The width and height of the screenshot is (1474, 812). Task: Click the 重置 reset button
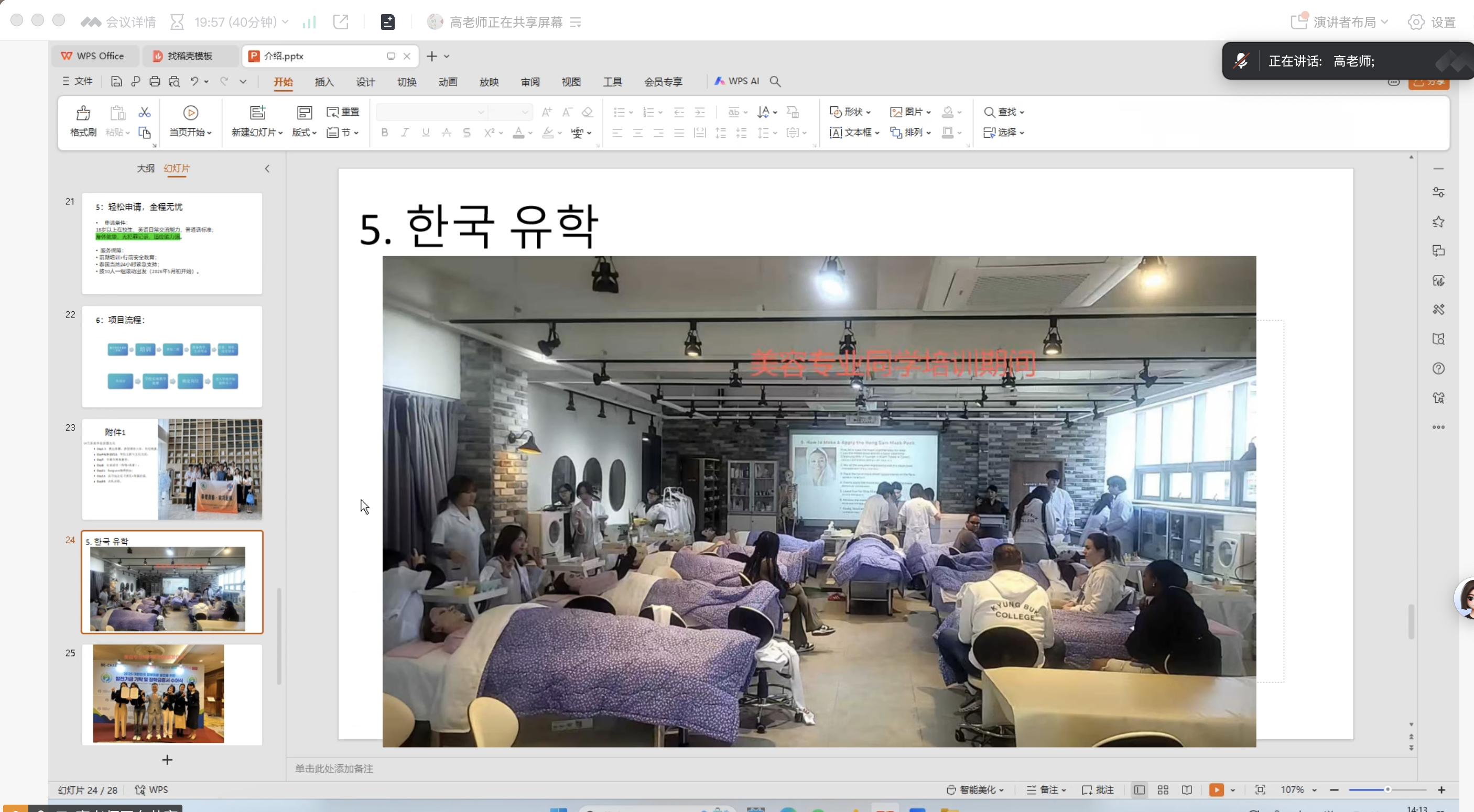coord(343,112)
